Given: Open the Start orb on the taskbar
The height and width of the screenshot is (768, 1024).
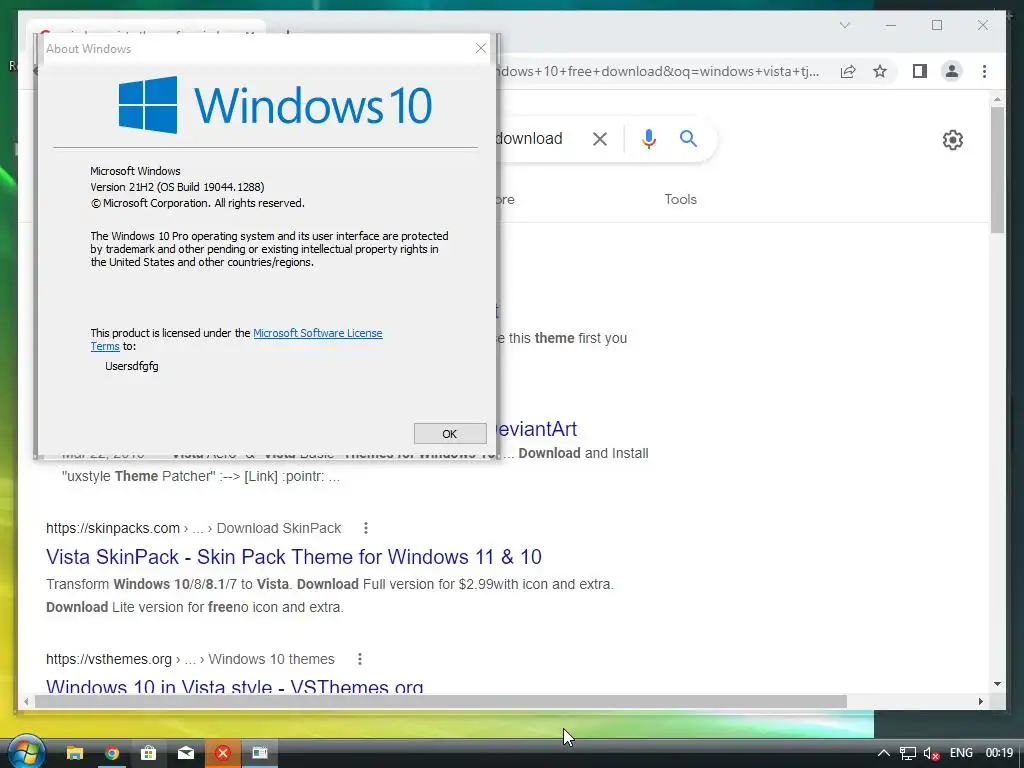Looking at the screenshot, I should pos(25,753).
